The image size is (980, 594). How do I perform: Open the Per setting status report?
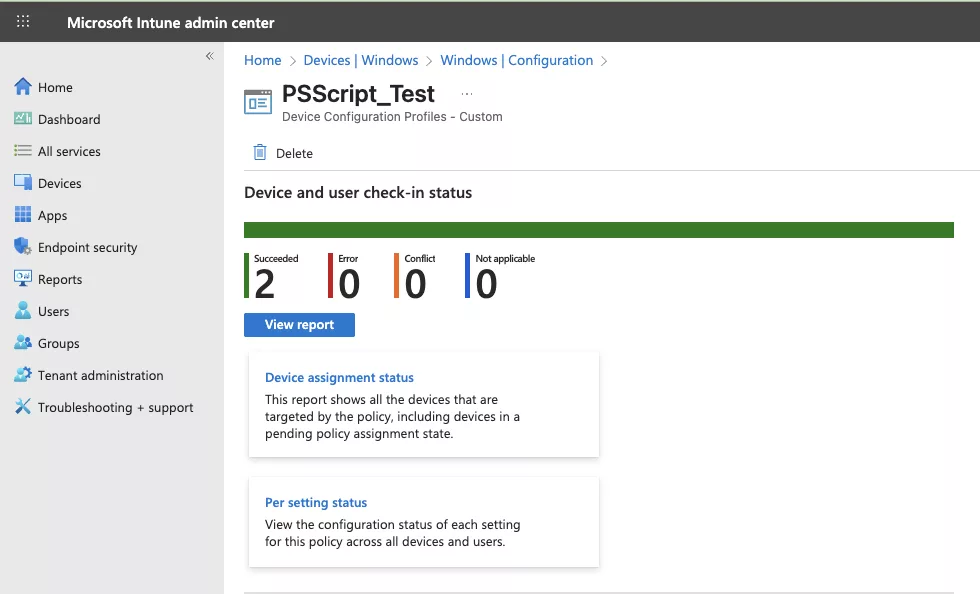click(316, 502)
